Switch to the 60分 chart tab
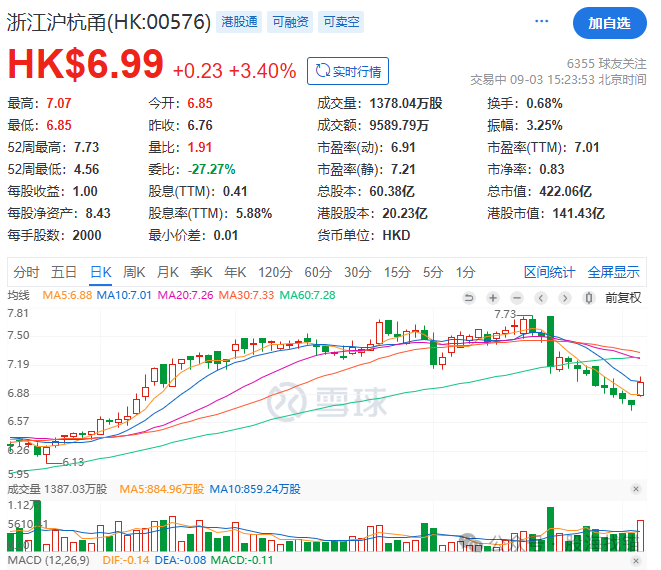The height and width of the screenshot is (570, 661). click(x=318, y=272)
